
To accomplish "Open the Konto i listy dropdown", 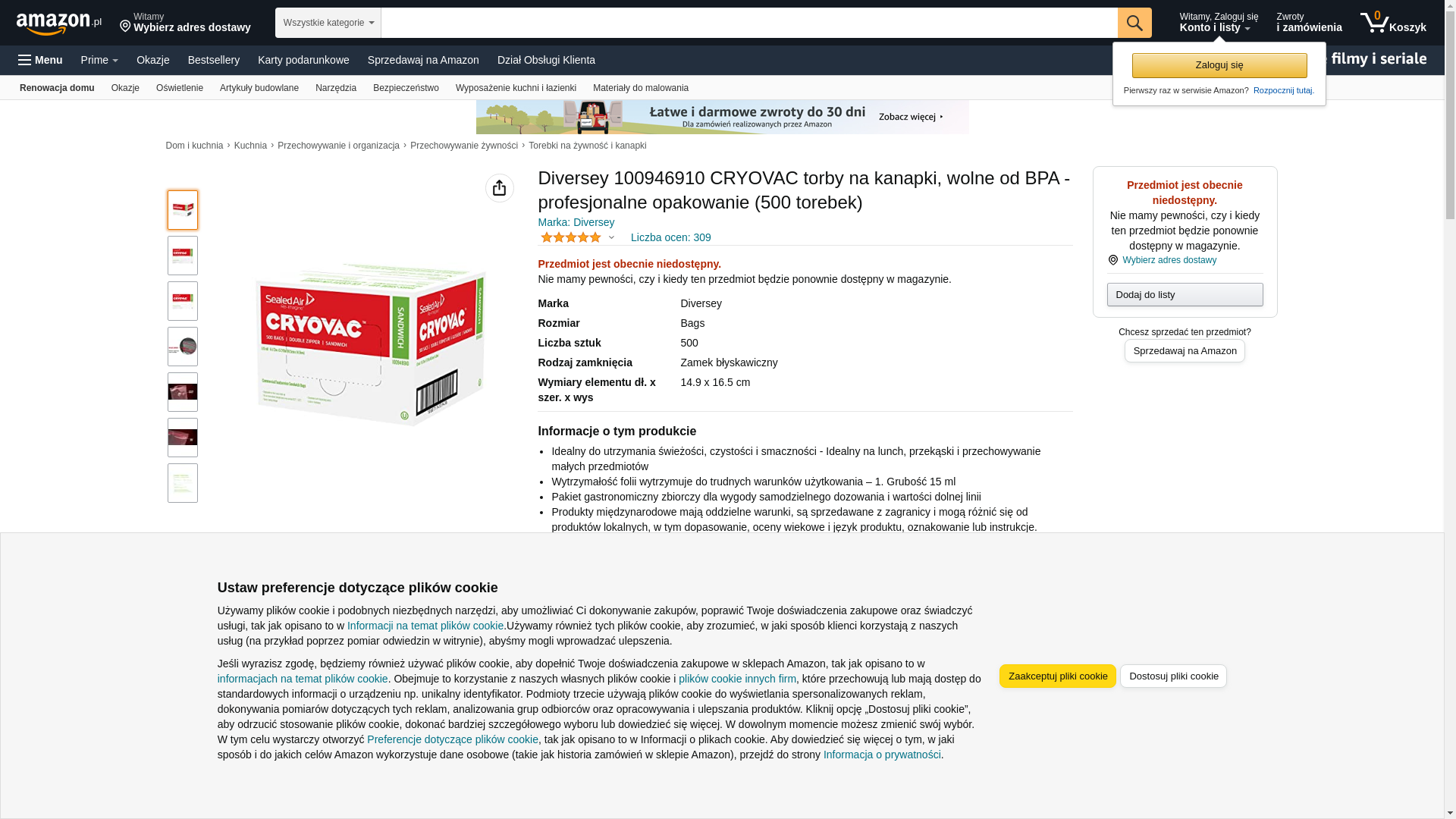I will pos(1219,23).
